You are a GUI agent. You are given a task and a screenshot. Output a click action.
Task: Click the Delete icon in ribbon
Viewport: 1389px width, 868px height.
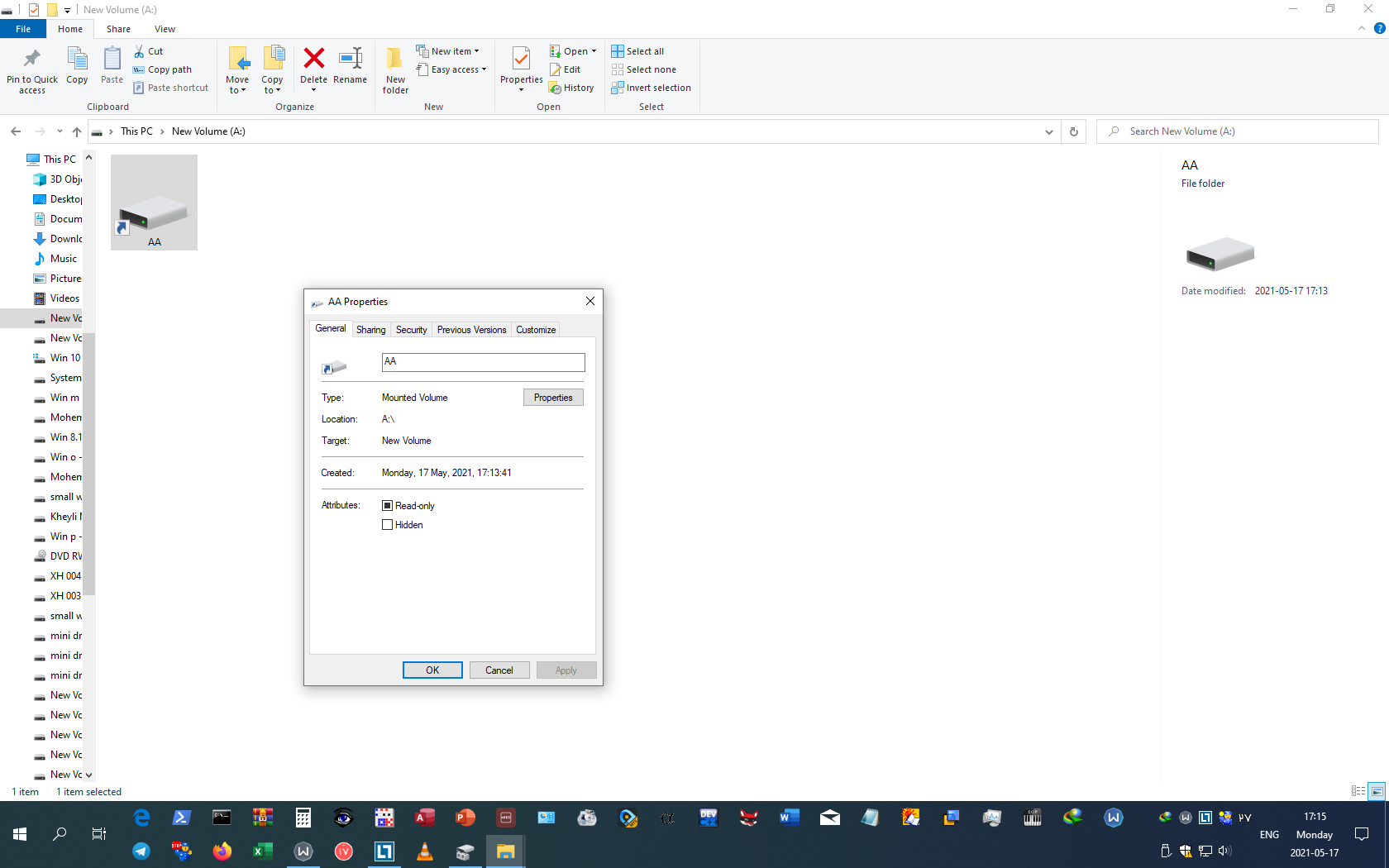[x=313, y=60]
